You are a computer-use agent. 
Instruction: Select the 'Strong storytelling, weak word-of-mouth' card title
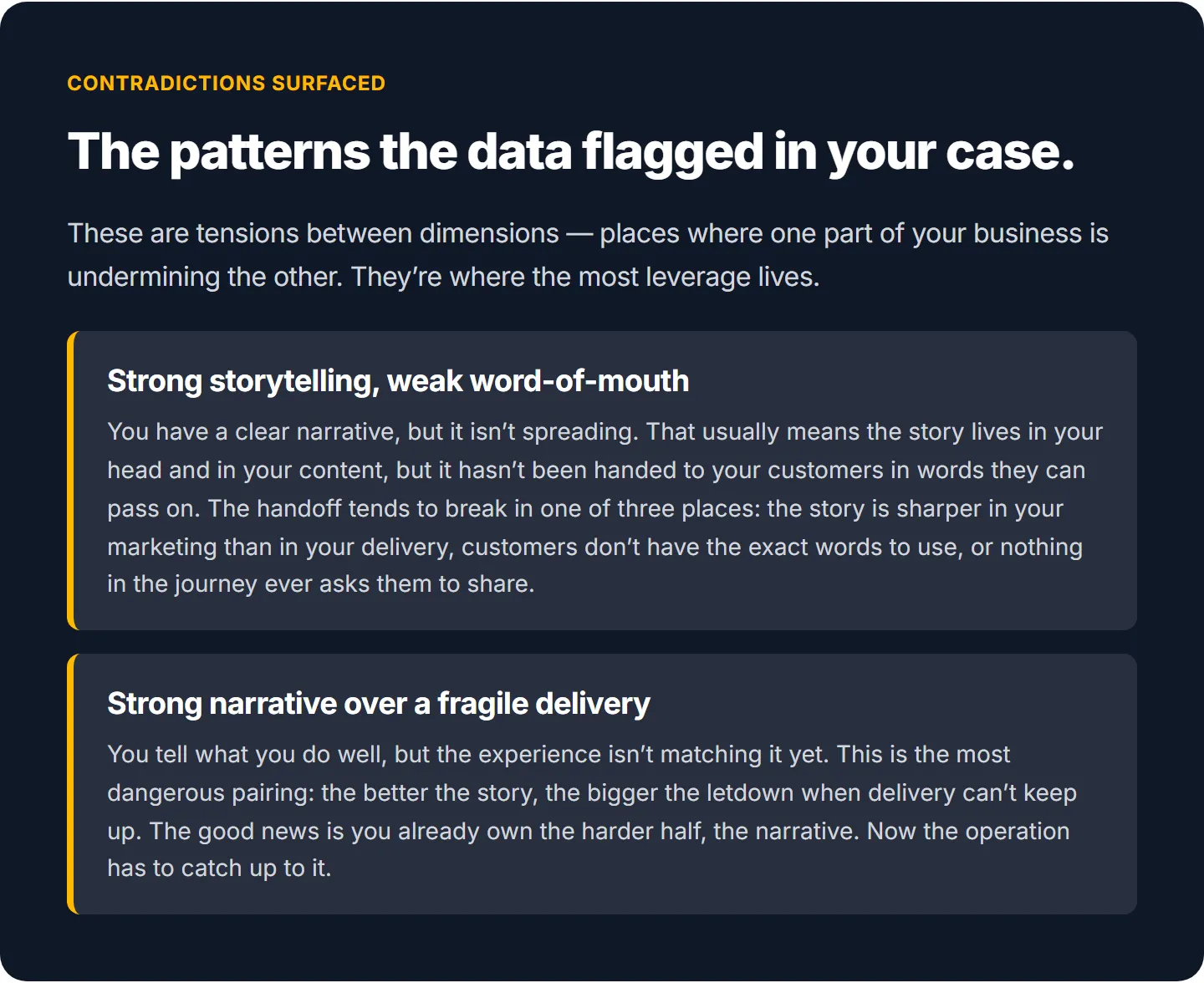(x=398, y=381)
